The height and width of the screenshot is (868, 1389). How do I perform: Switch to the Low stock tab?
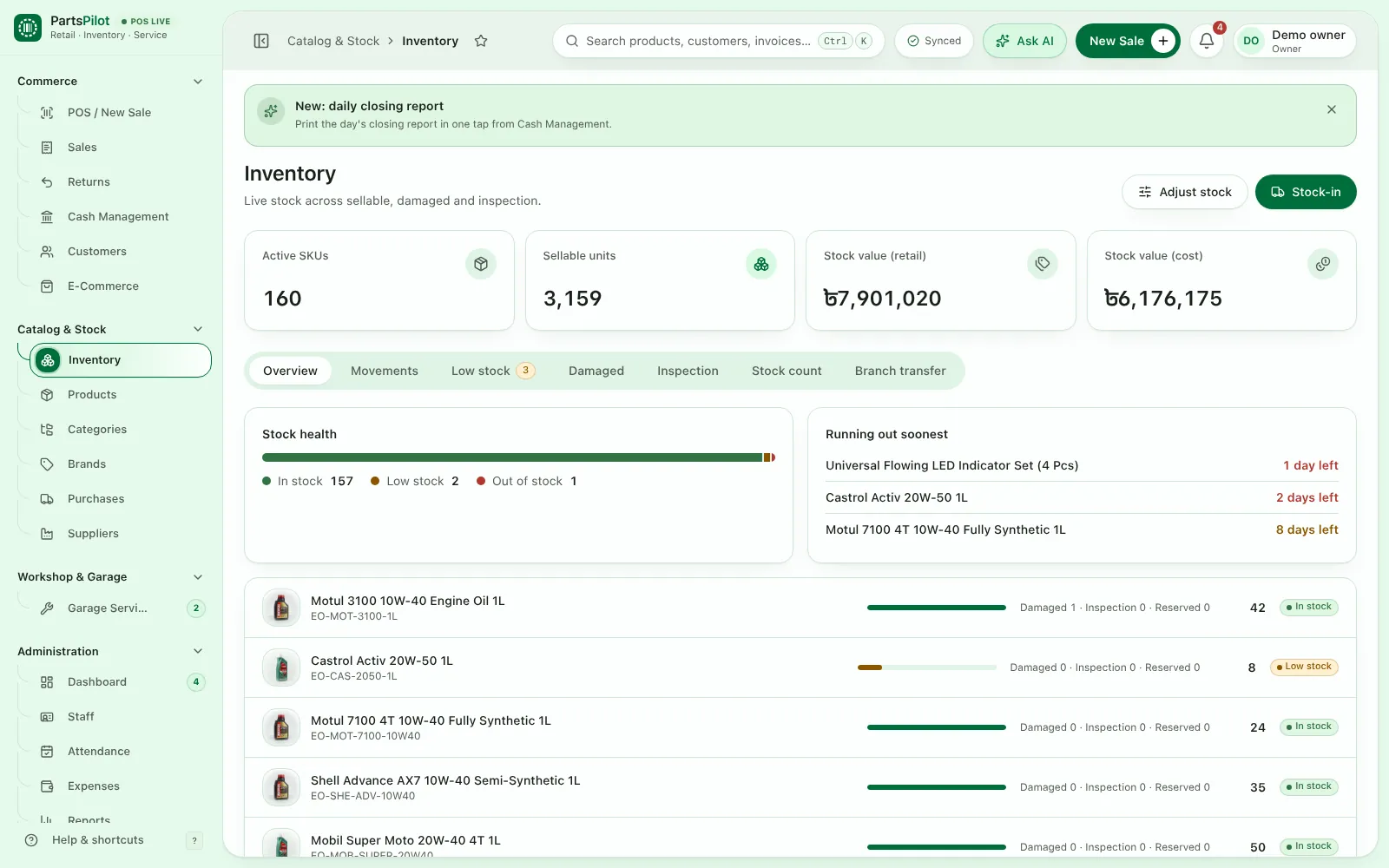492,371
